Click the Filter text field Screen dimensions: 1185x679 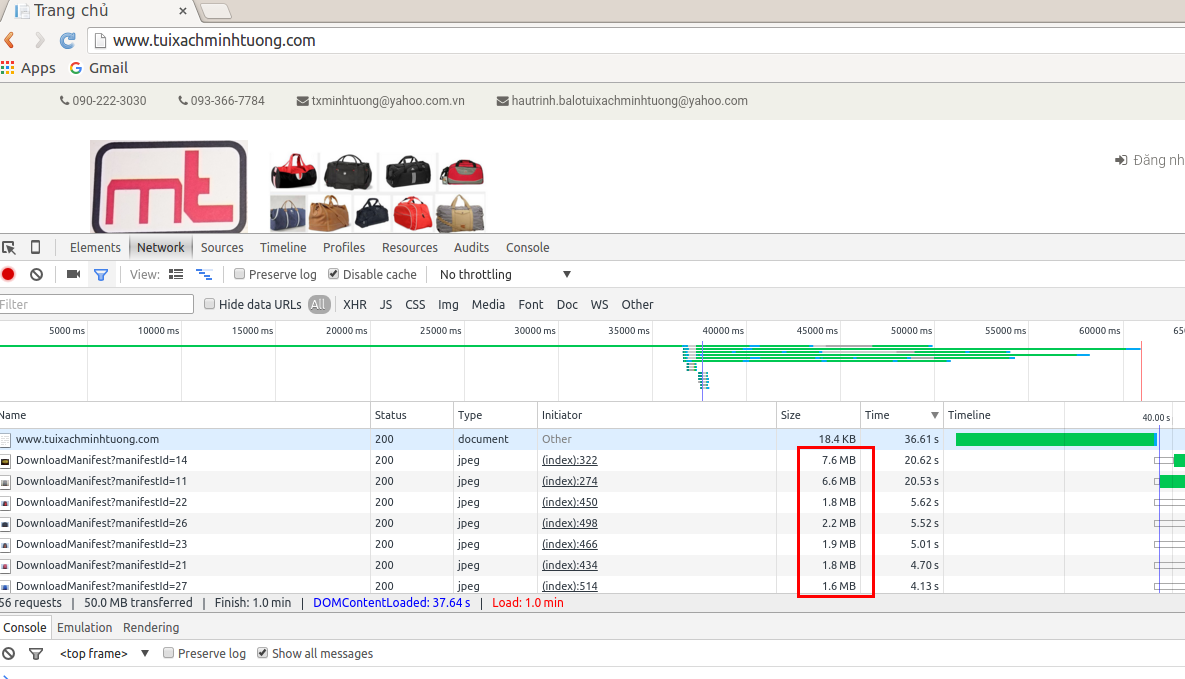pos(96,305)
